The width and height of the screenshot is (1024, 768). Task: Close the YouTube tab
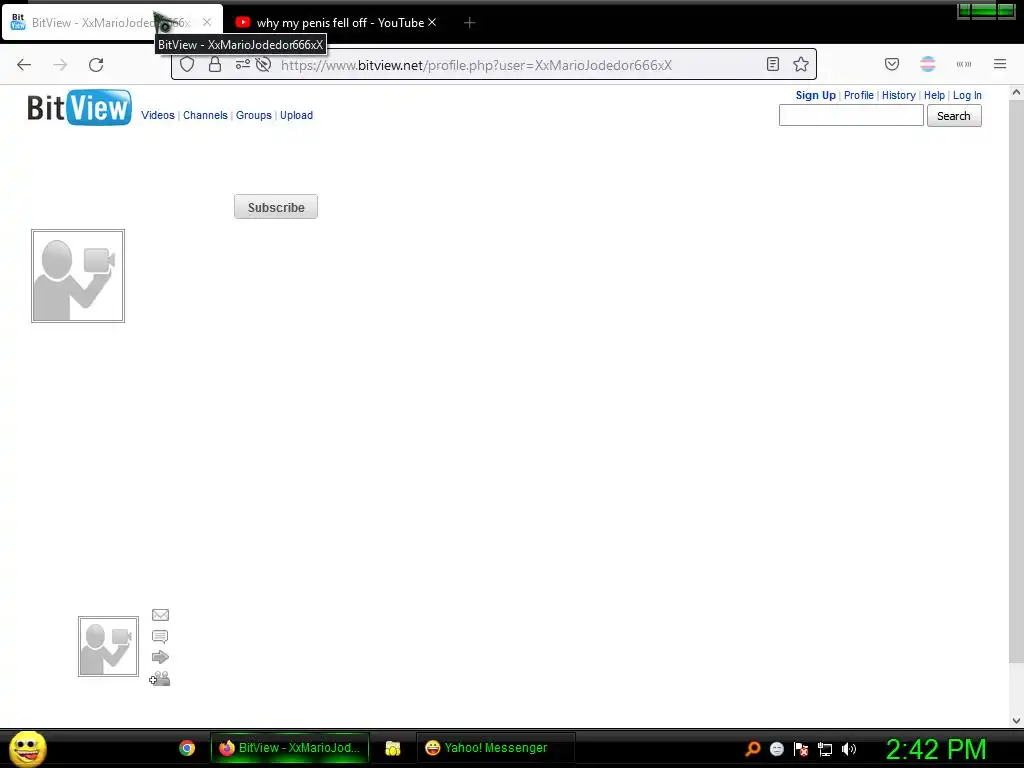tap(432, 22)
